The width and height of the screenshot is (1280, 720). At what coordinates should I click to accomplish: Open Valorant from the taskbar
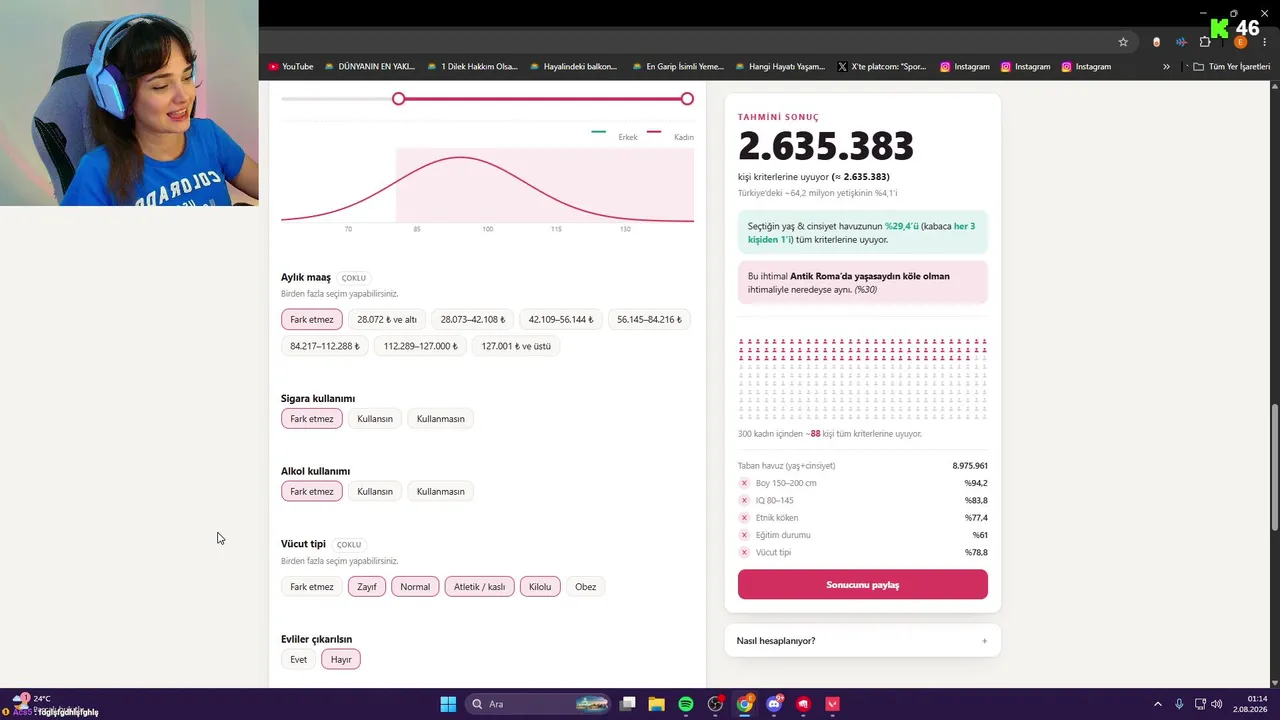pyautogui.click(x=832, y=704)
